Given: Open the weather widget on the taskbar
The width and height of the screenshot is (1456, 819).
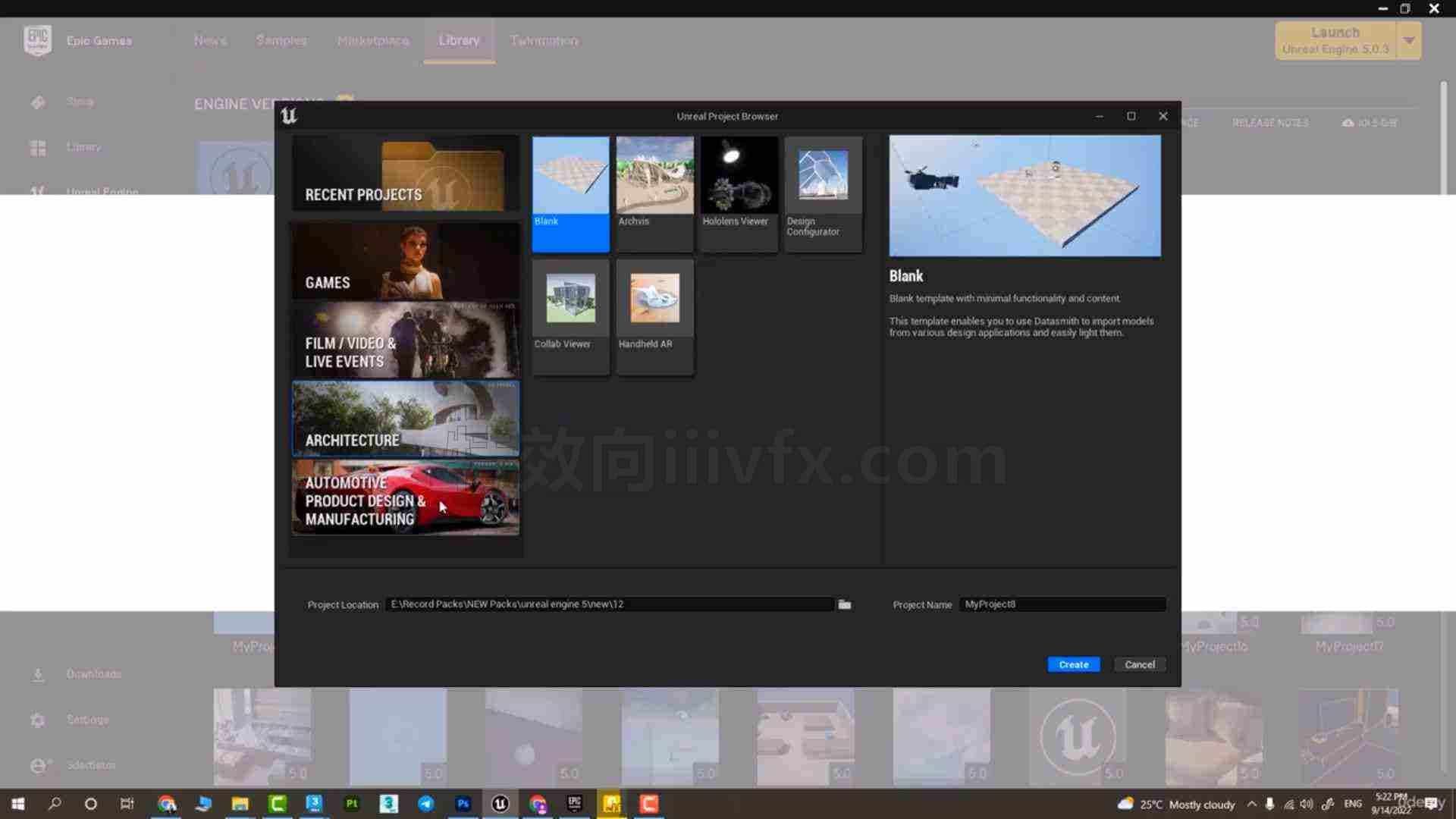Looking at the screenshot, I should tap(1176, 804).
